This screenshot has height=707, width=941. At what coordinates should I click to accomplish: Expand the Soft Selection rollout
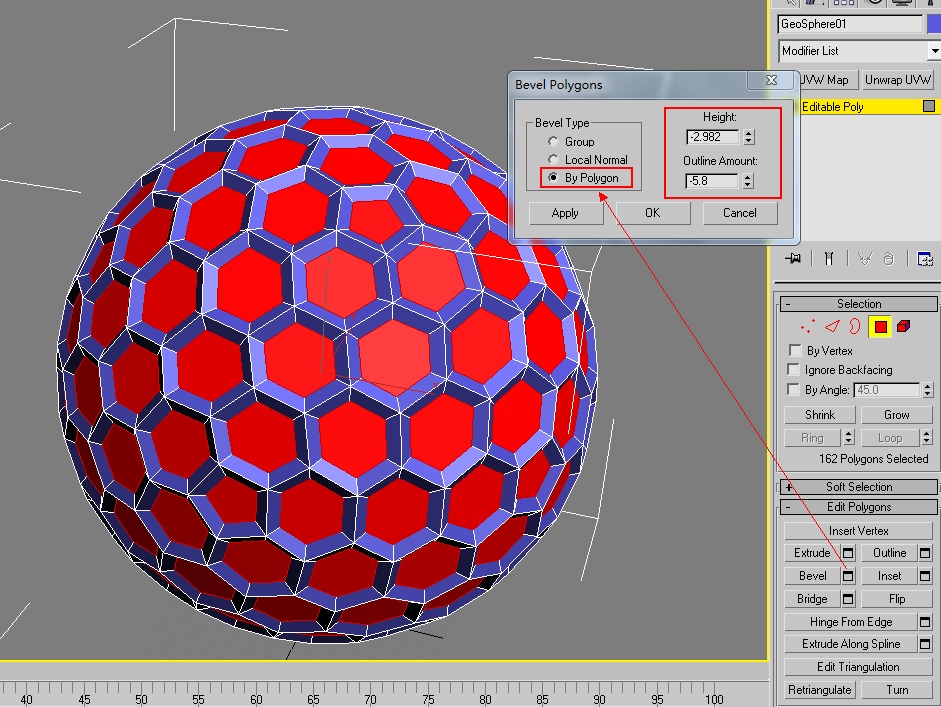[x=858, y=487]
